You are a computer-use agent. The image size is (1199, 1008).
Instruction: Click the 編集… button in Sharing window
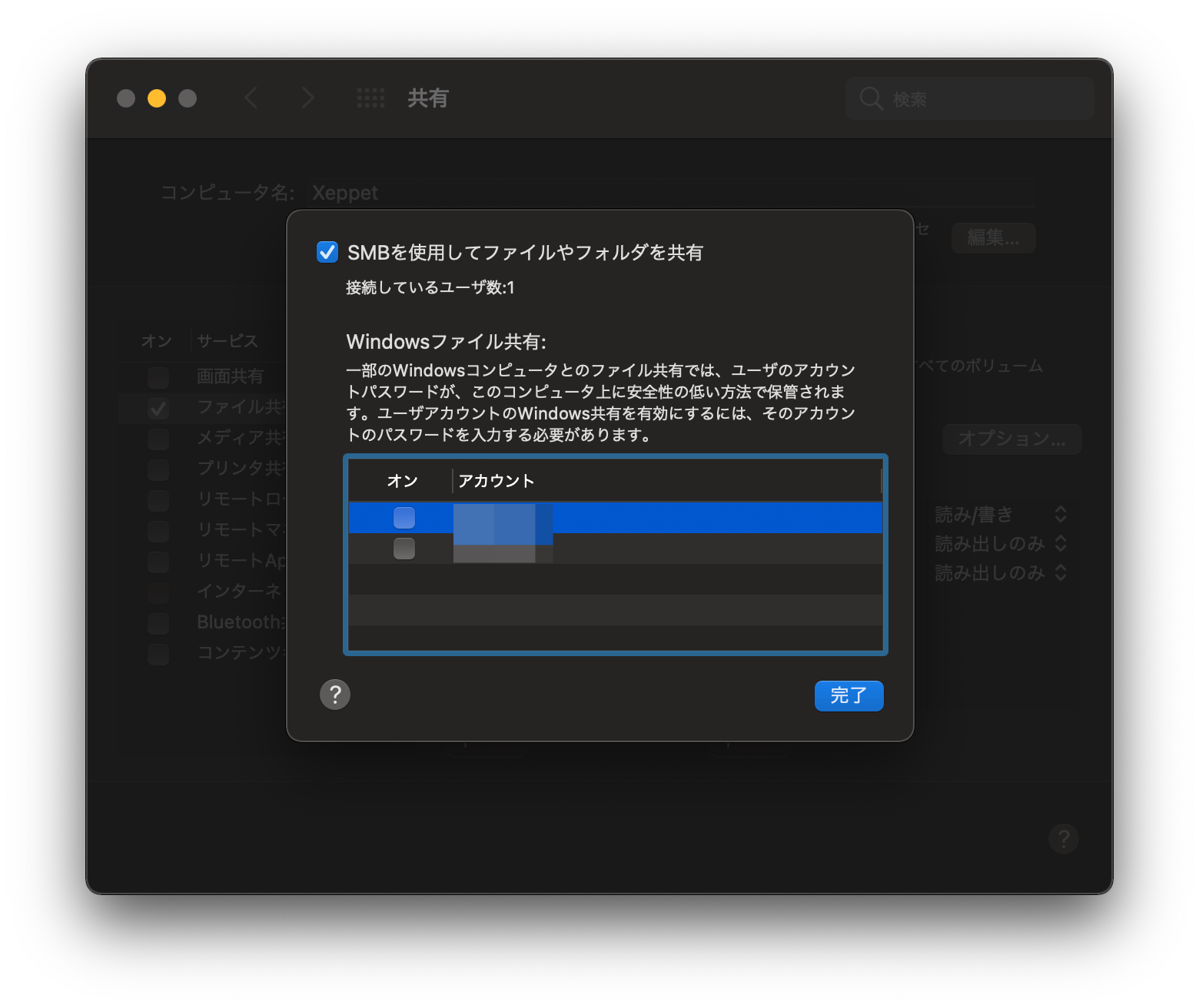pos(993,238)
